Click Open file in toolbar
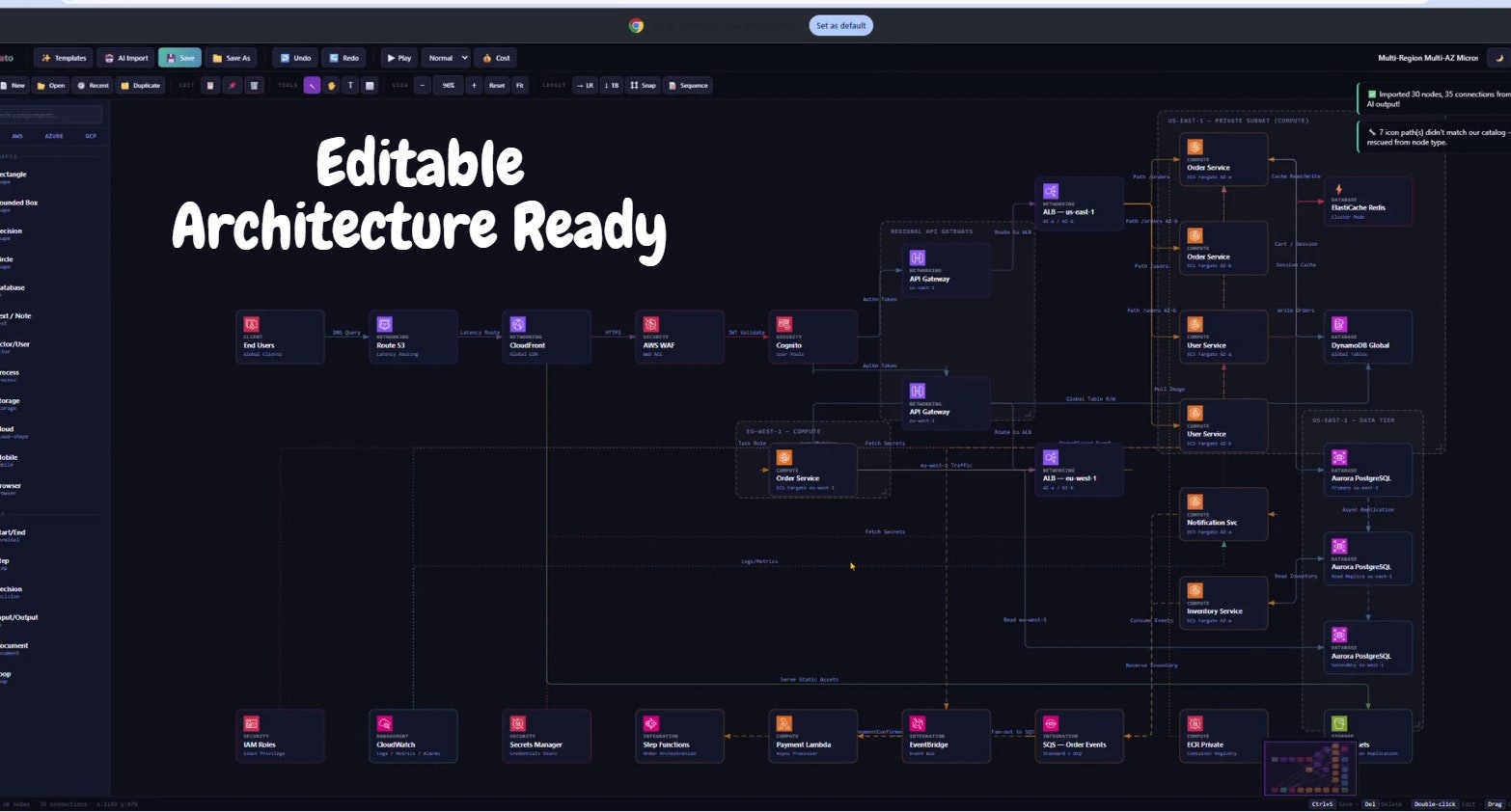 click(x=51, y=86)
